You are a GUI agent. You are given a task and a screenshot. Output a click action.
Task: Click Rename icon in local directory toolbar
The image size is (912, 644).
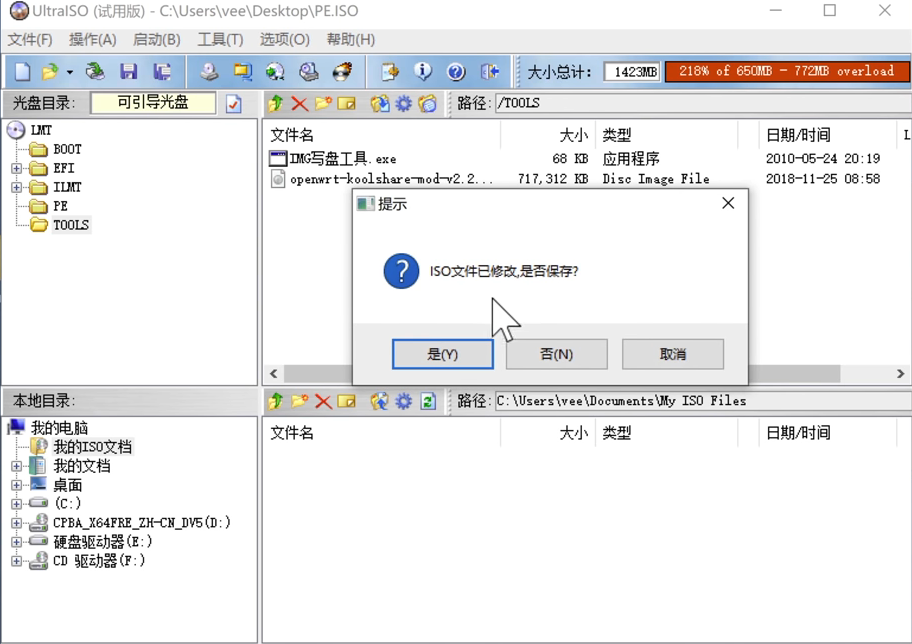tap(347, 401)
